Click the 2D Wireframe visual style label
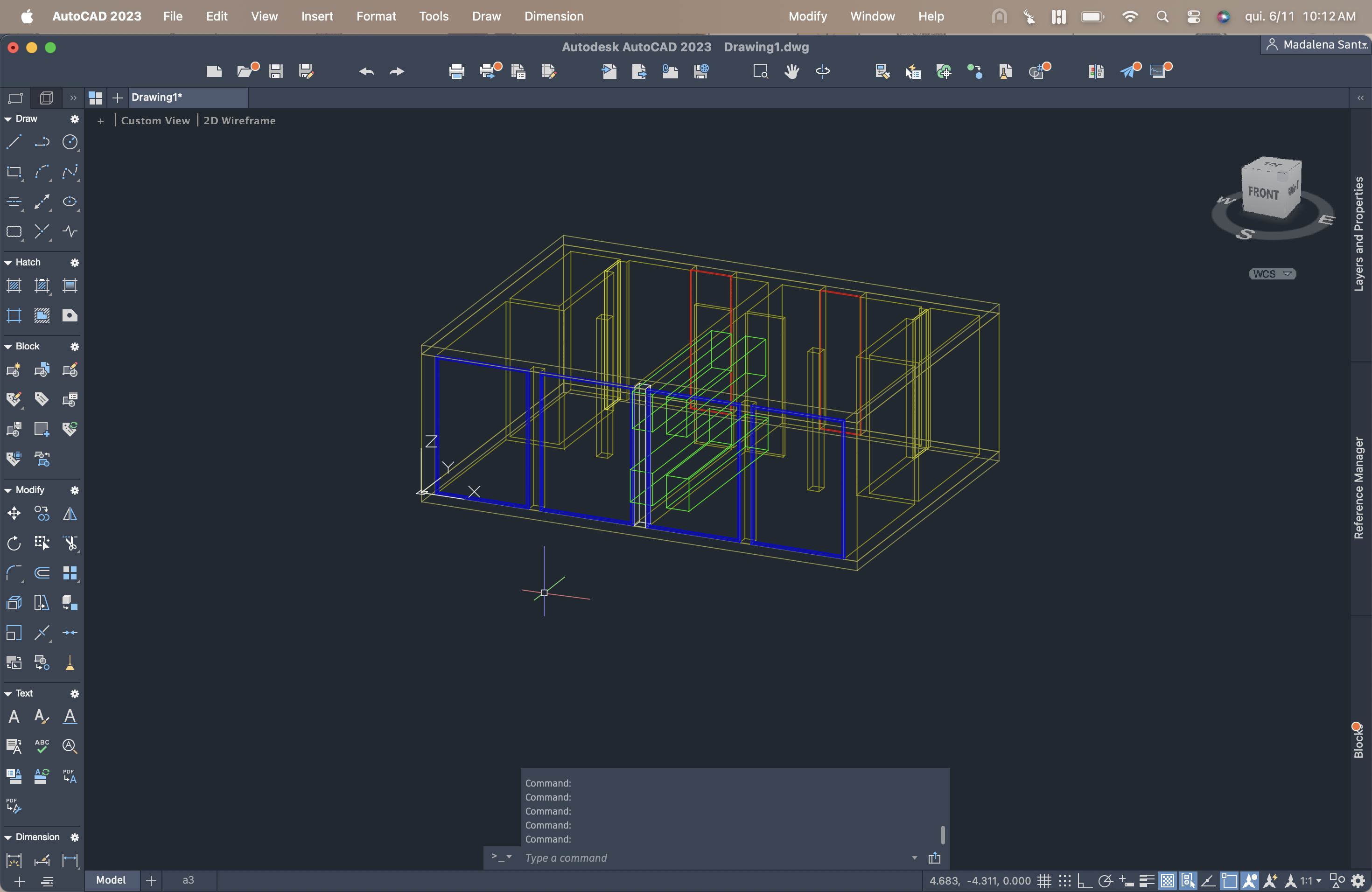Screen dimensions: 1372x892 239,120
